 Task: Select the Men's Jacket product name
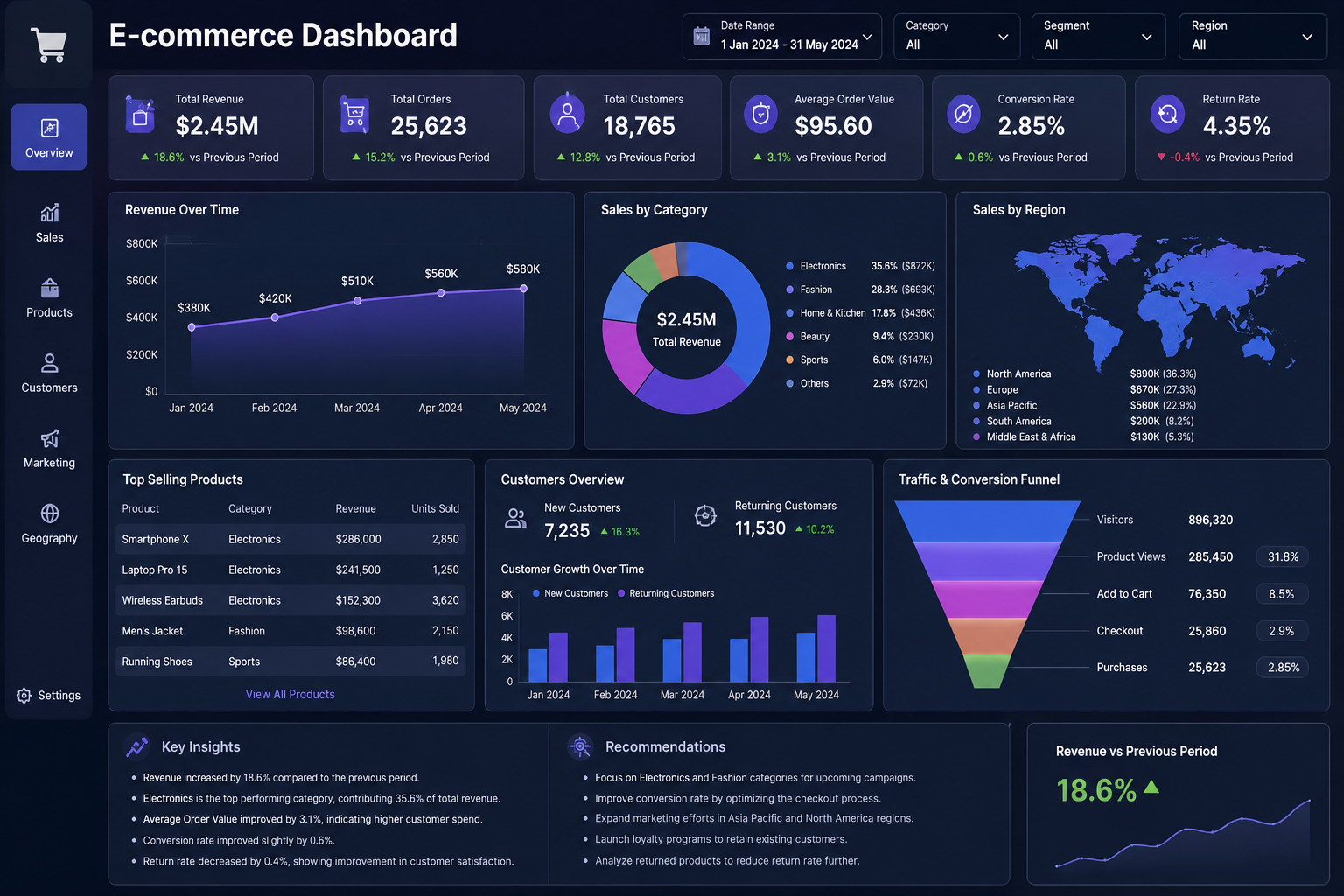[153, 631]
